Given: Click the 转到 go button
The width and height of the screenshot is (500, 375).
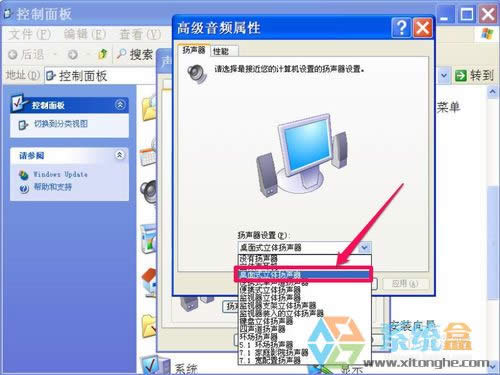Looking at the screenshot, I should tap(474, 76).
